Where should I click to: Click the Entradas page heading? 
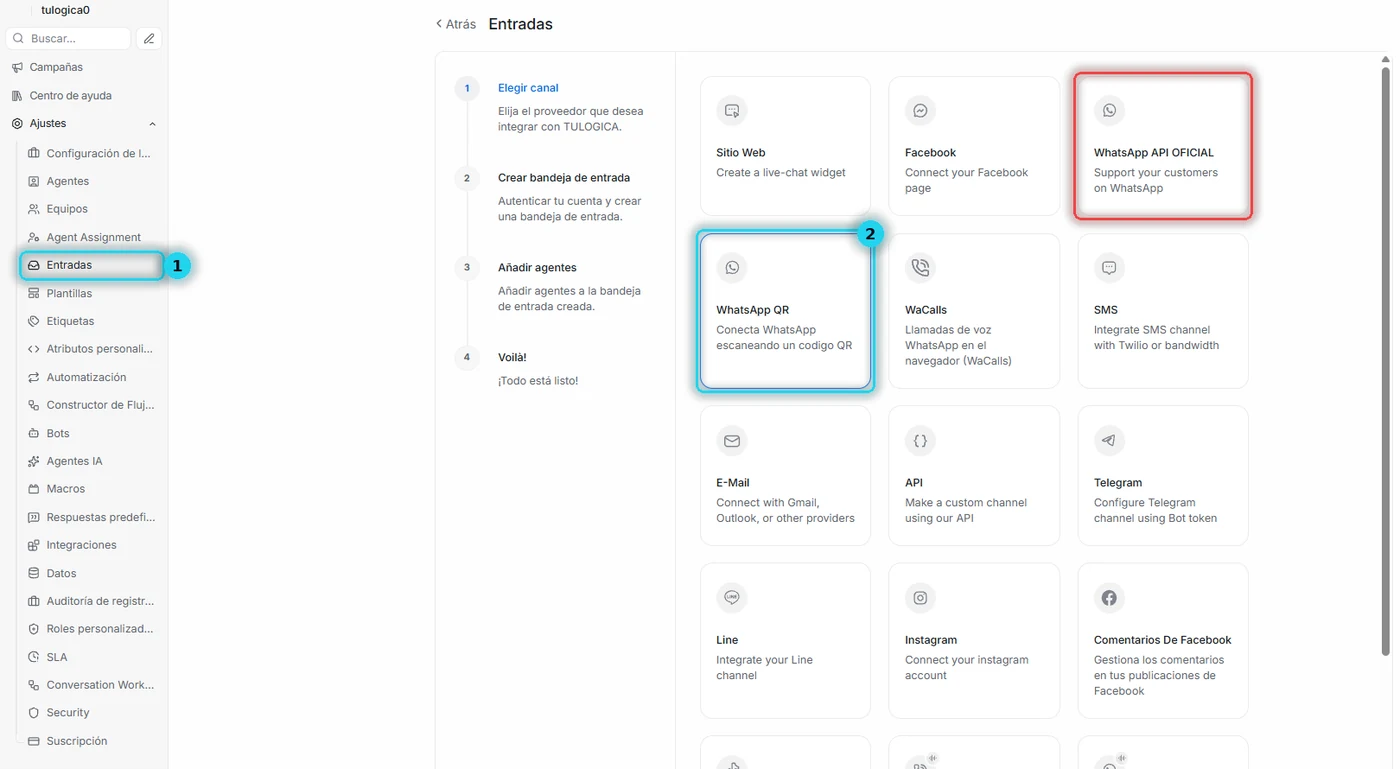click(520, 24)
